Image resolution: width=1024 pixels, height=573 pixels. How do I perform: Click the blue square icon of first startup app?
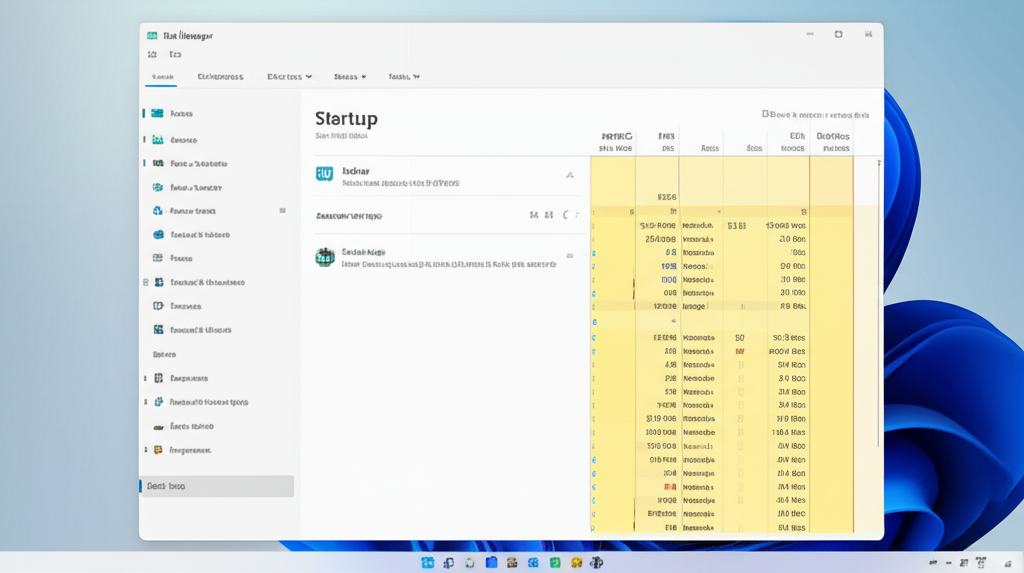pos(324,174)
